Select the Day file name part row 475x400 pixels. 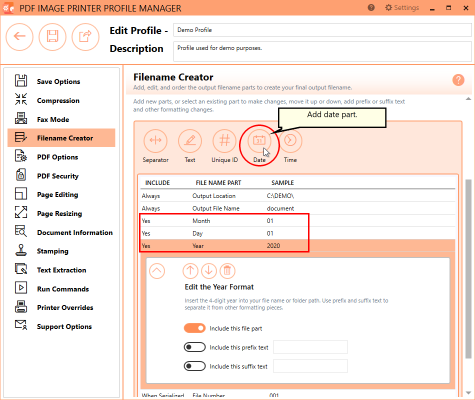point(297,233)
